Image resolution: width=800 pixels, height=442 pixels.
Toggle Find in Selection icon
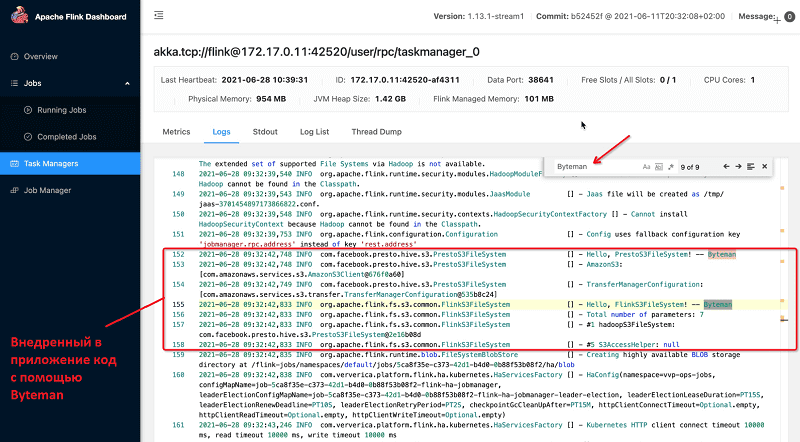click(751, 166)
